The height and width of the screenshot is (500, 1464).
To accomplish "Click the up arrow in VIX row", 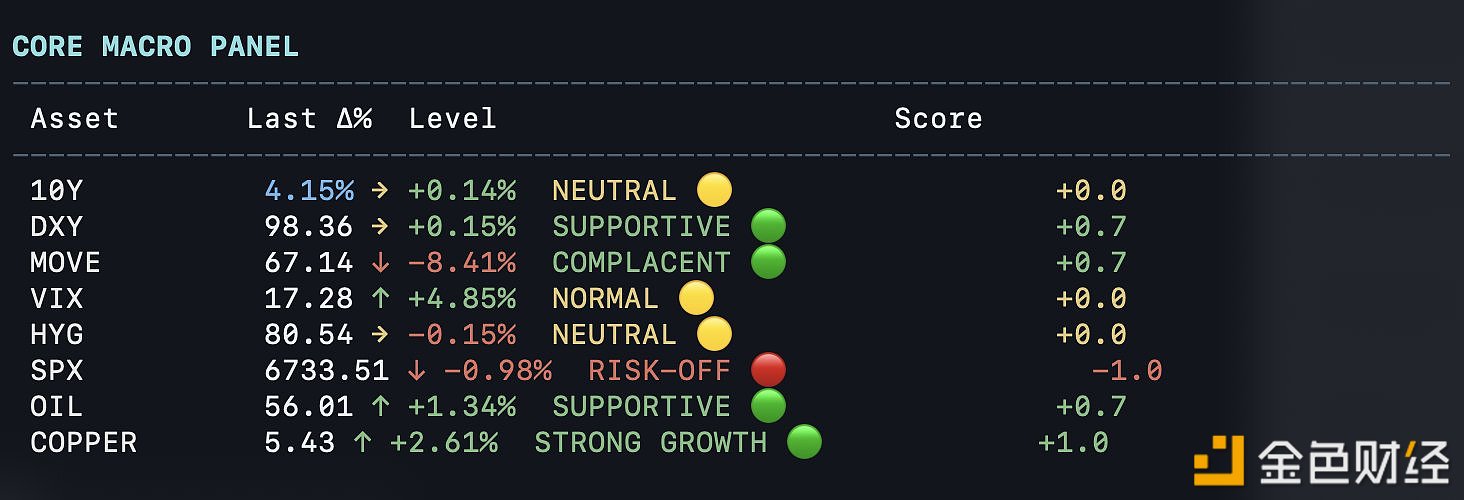I will (380, 299).
